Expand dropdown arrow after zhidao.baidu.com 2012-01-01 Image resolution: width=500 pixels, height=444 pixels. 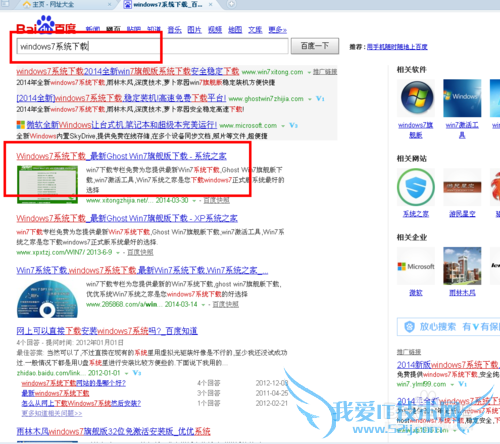(x=127, y=373)
